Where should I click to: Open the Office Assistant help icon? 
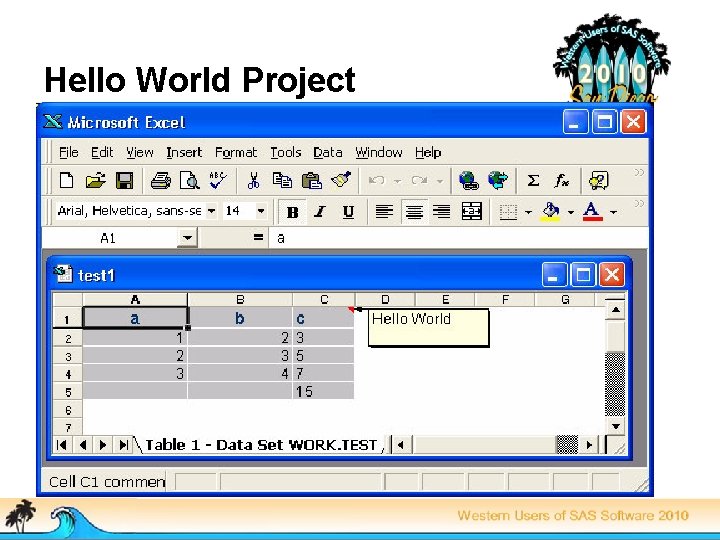click(599, 180)
